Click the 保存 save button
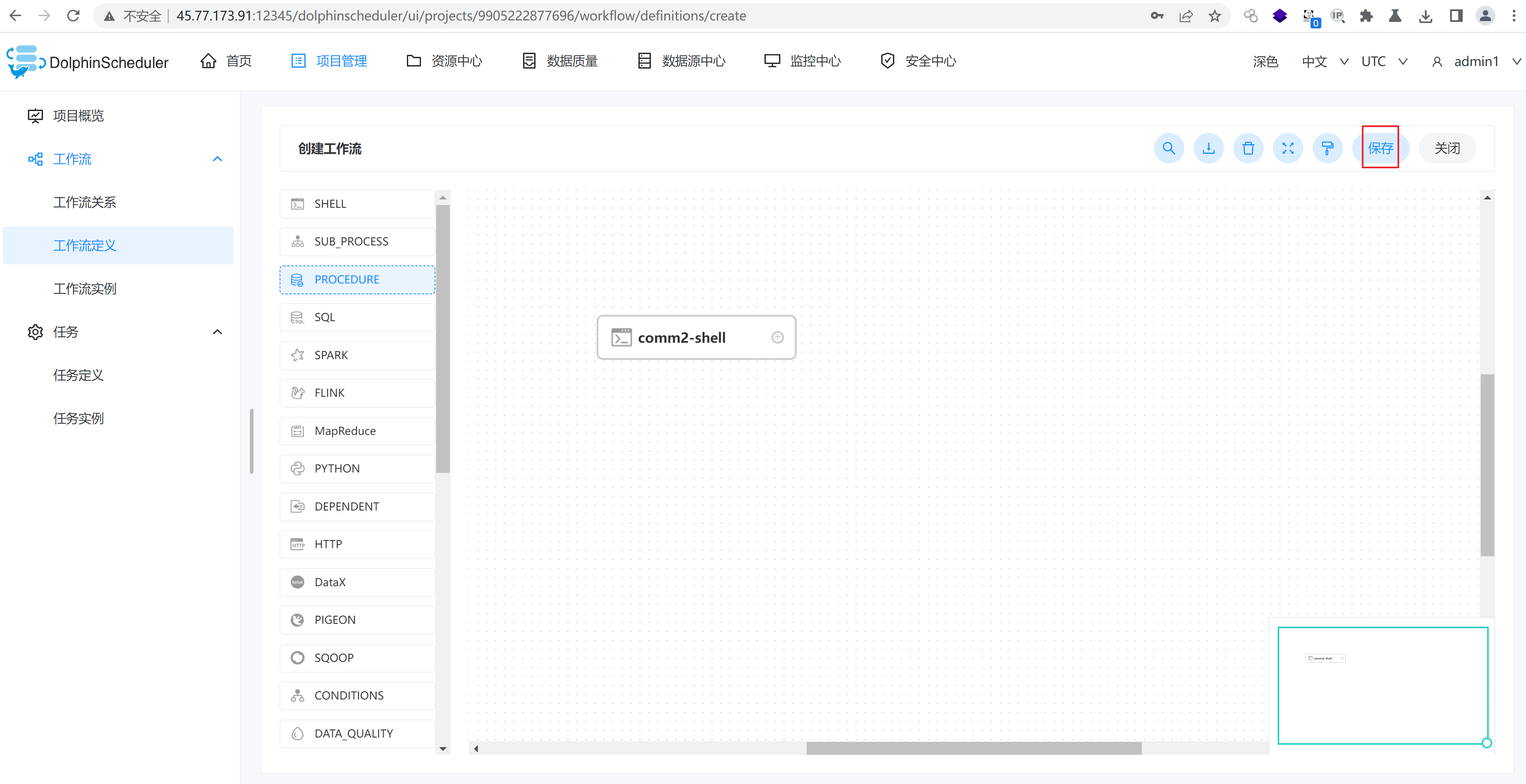 tap(1380, 148)
